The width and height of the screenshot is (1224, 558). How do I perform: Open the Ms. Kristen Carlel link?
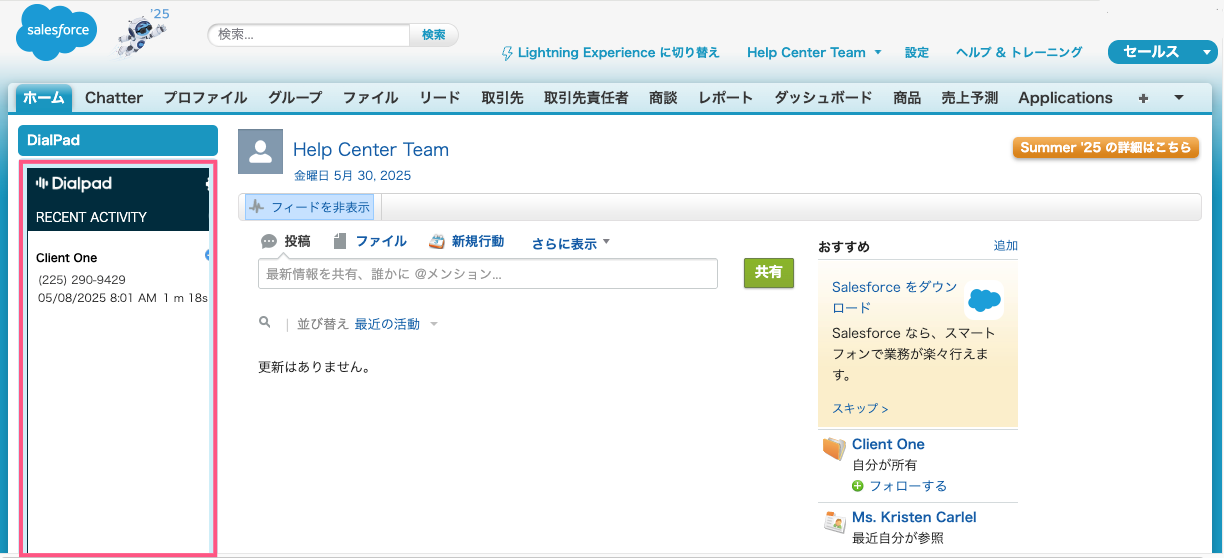pos(914,517)
